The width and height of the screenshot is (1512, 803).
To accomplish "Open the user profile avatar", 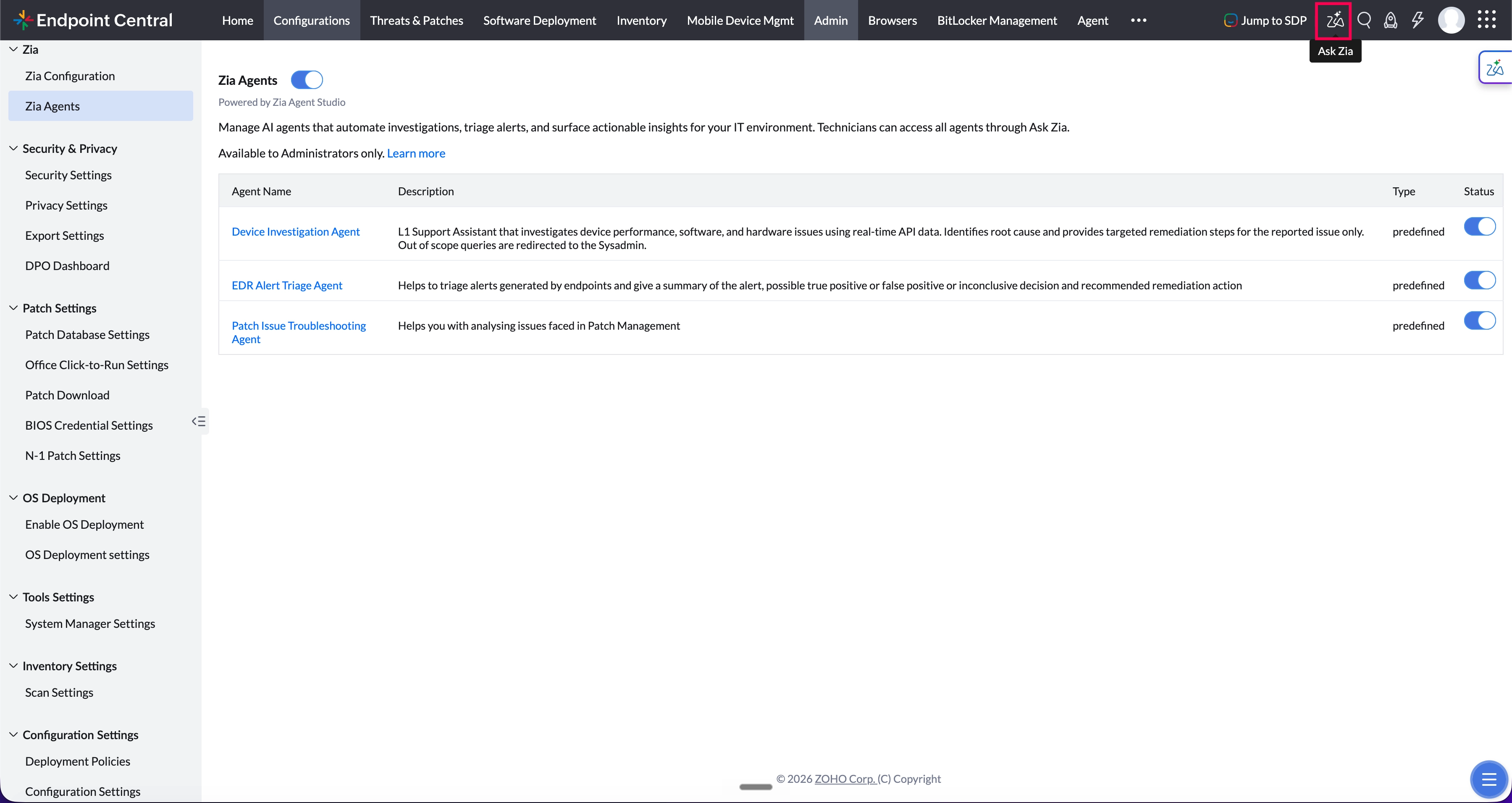I will 1451,21.
